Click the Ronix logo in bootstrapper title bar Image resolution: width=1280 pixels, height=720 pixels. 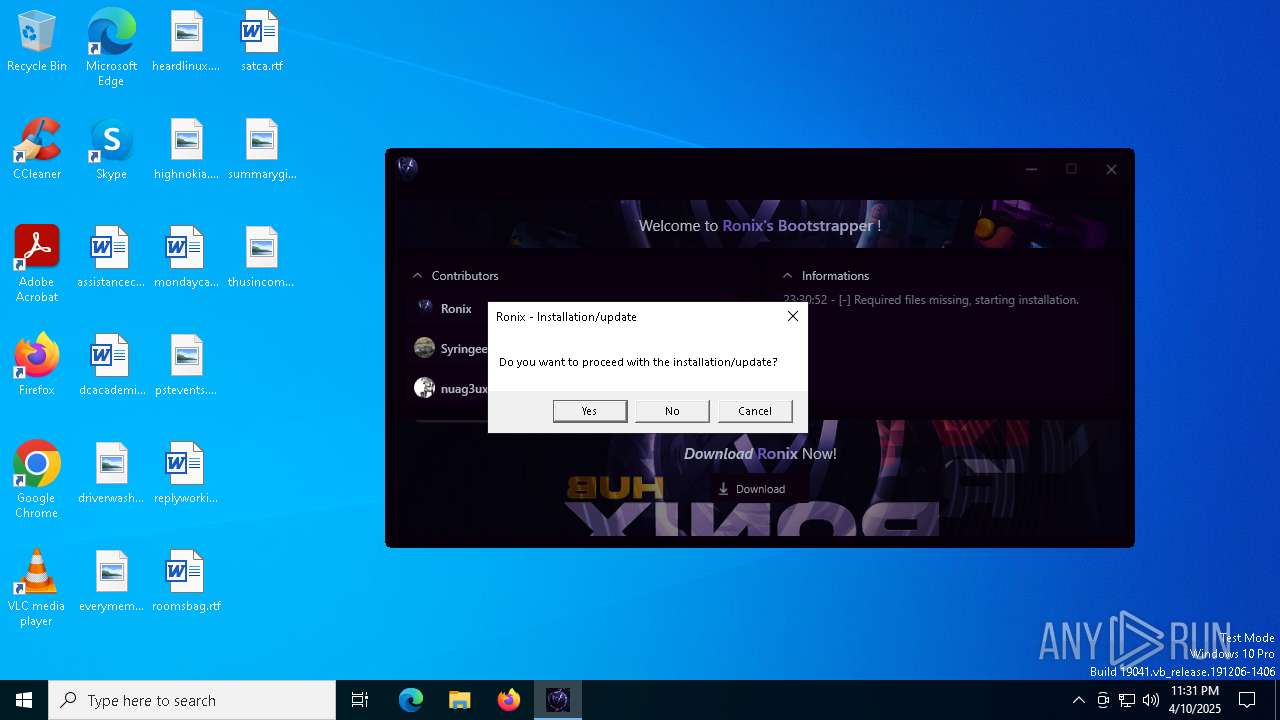pyautogui.click(x=407, y=167)
